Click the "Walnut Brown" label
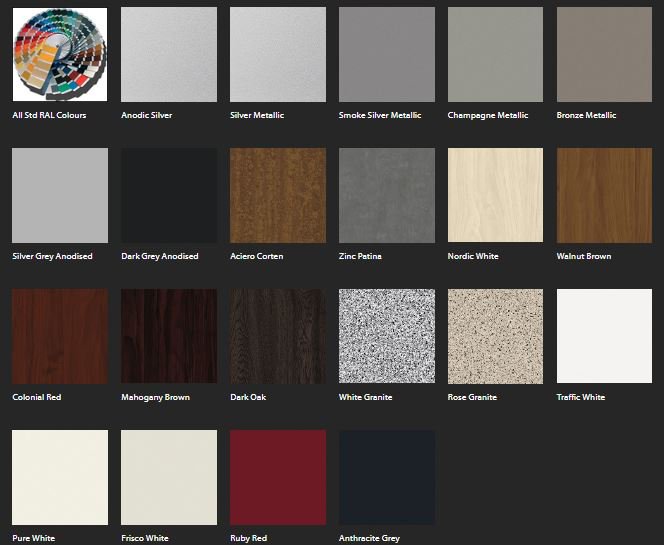The image size is (664, 545). (x=584, y=256)
